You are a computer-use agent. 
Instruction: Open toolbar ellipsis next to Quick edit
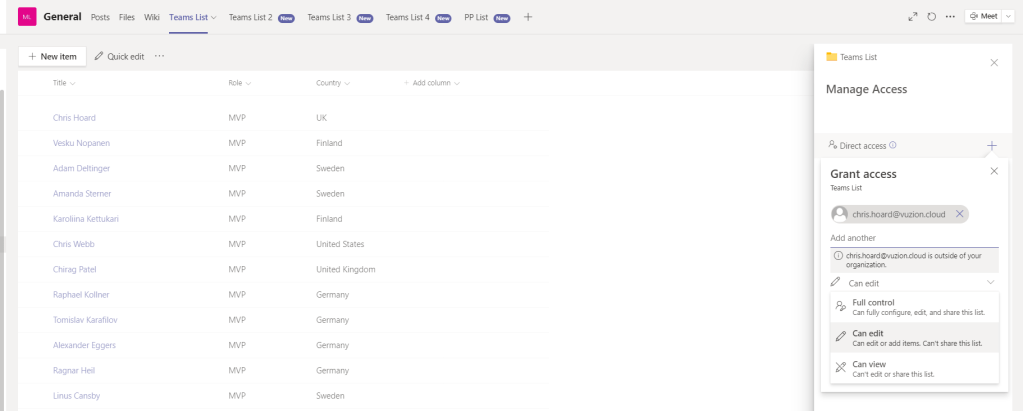pyautogui.click(x=159, y=57)
